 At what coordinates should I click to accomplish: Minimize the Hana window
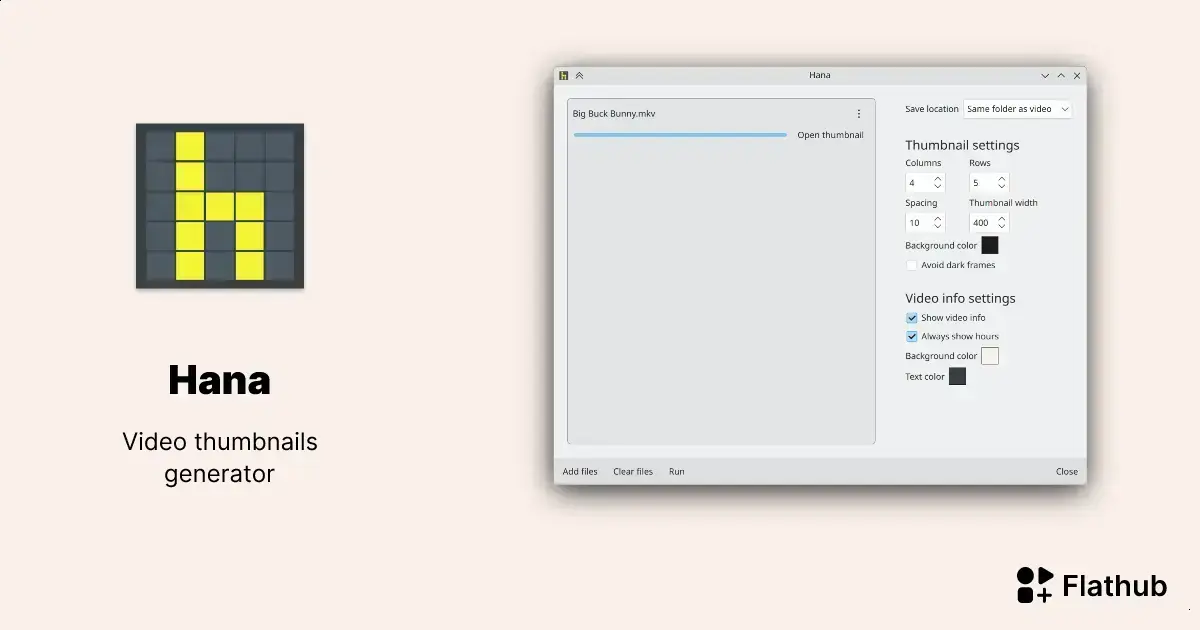pyautogui.click(x=1045, y=75)
